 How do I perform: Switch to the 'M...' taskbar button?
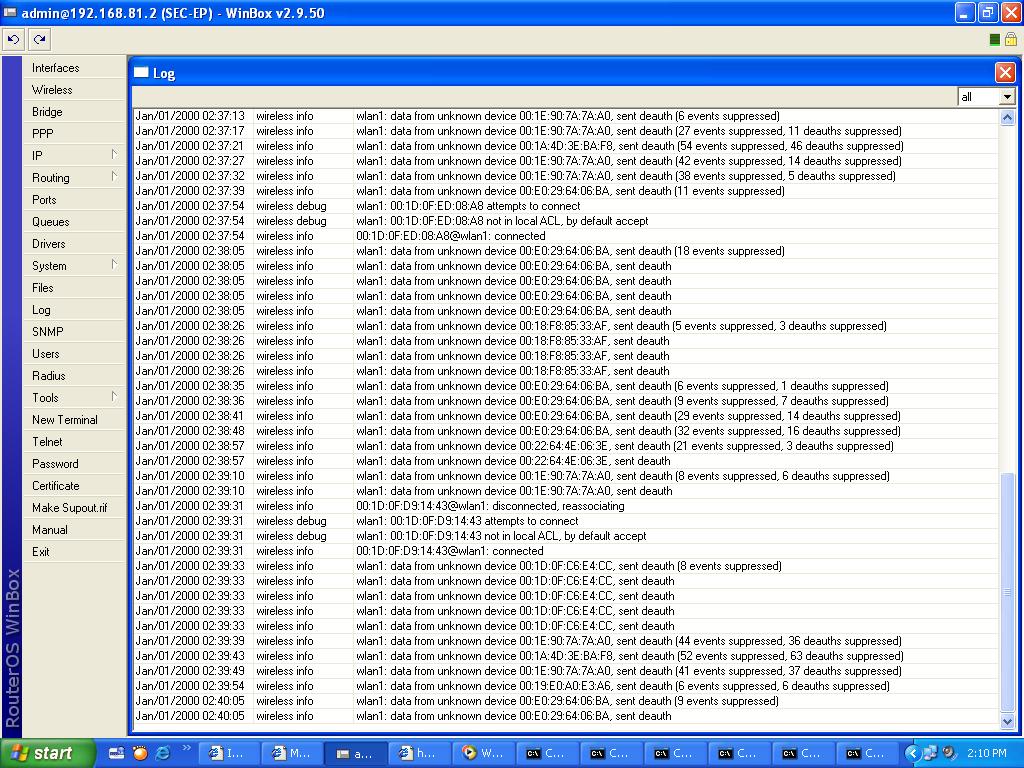pyautogui.click(x=292, y=753)
